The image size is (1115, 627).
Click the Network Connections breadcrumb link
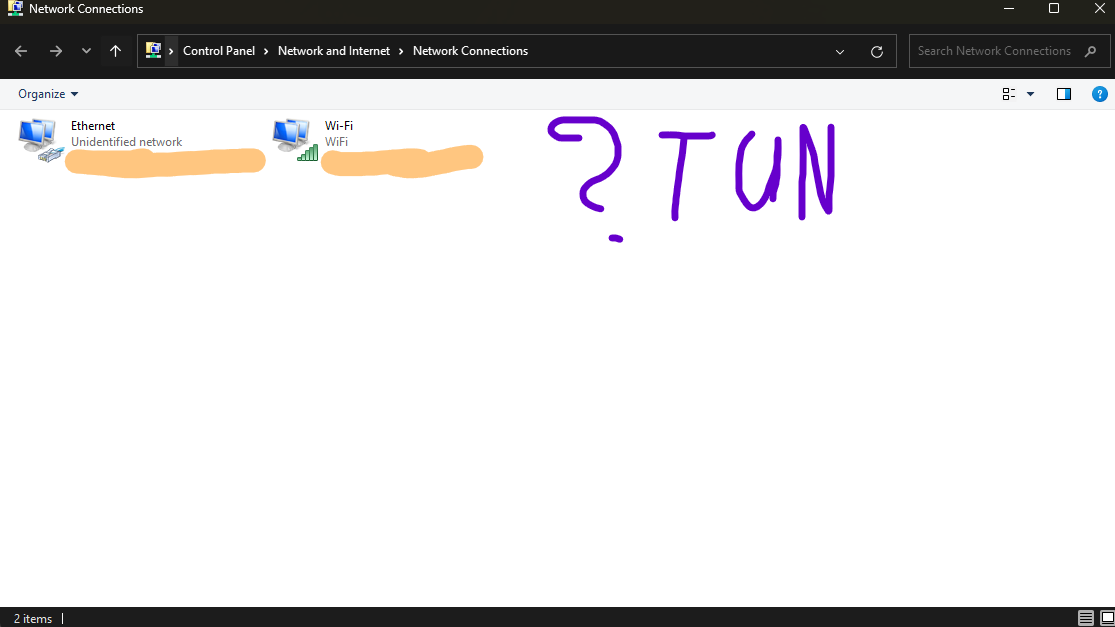tap(470, 50)
